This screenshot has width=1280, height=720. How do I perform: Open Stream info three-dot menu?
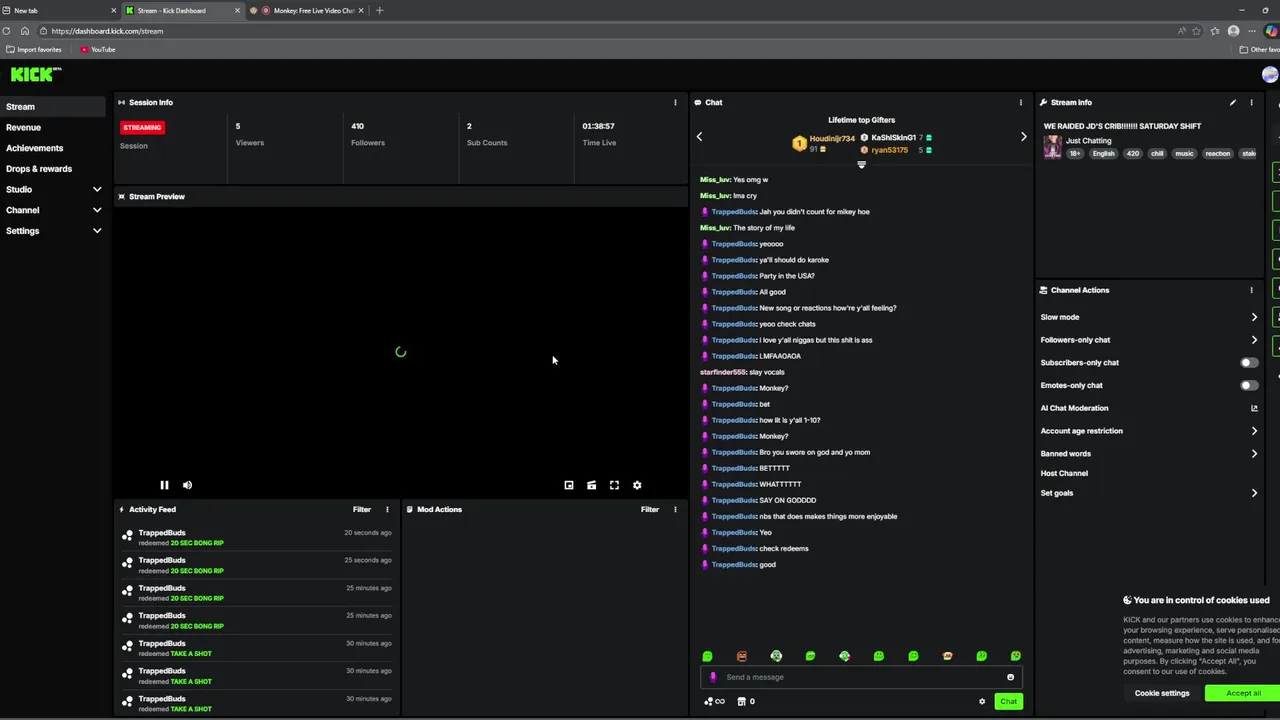(x=1251, y=102)
